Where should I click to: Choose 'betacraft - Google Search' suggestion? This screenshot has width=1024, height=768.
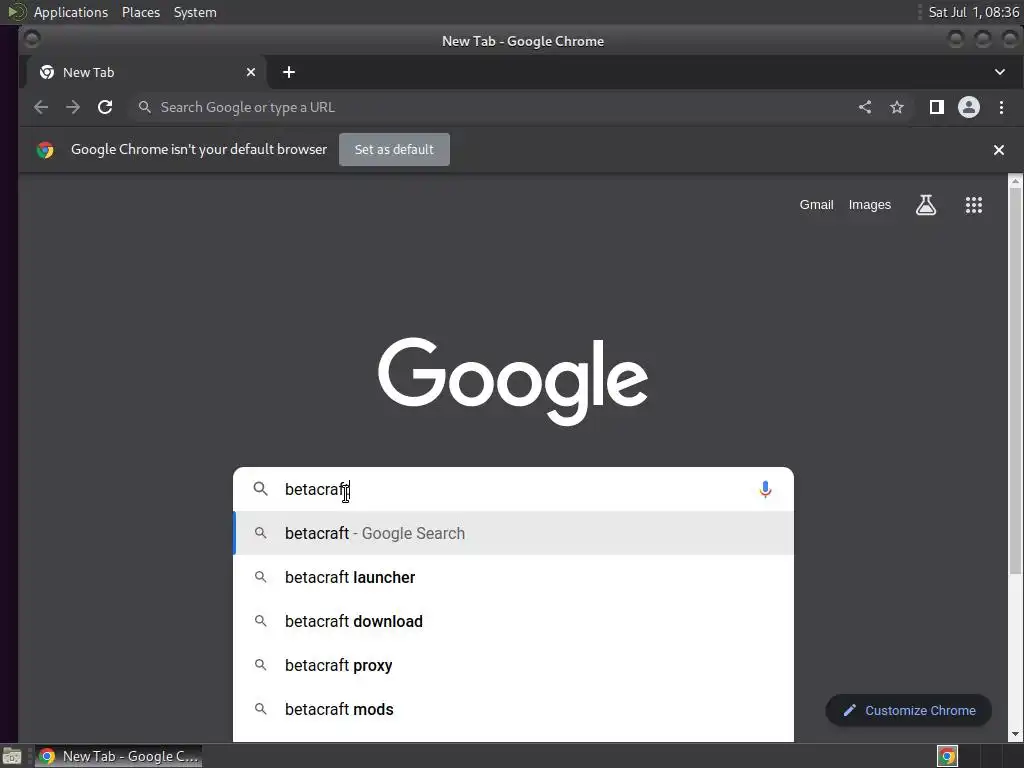point(513,534)
